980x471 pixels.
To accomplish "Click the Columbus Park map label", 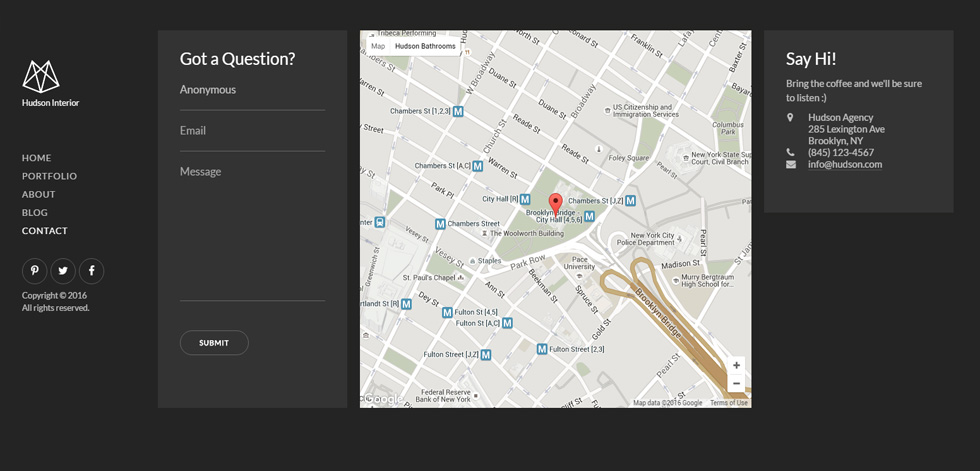I will point(728,129).
